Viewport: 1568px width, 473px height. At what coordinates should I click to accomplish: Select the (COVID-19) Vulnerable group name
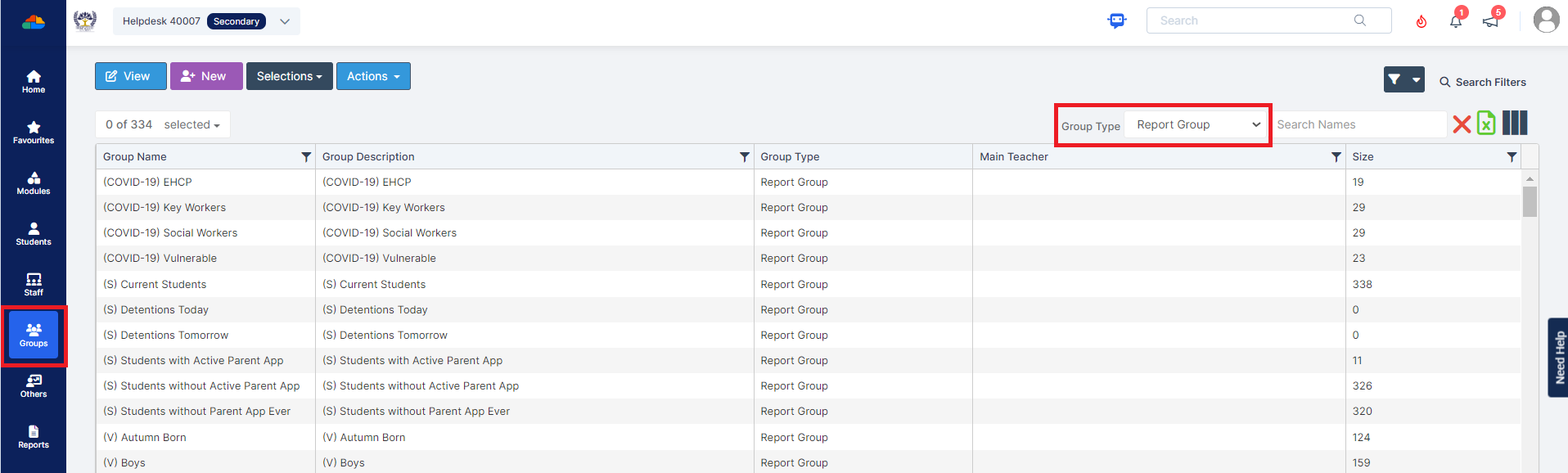pyautogui.click(x=160, y=258)
